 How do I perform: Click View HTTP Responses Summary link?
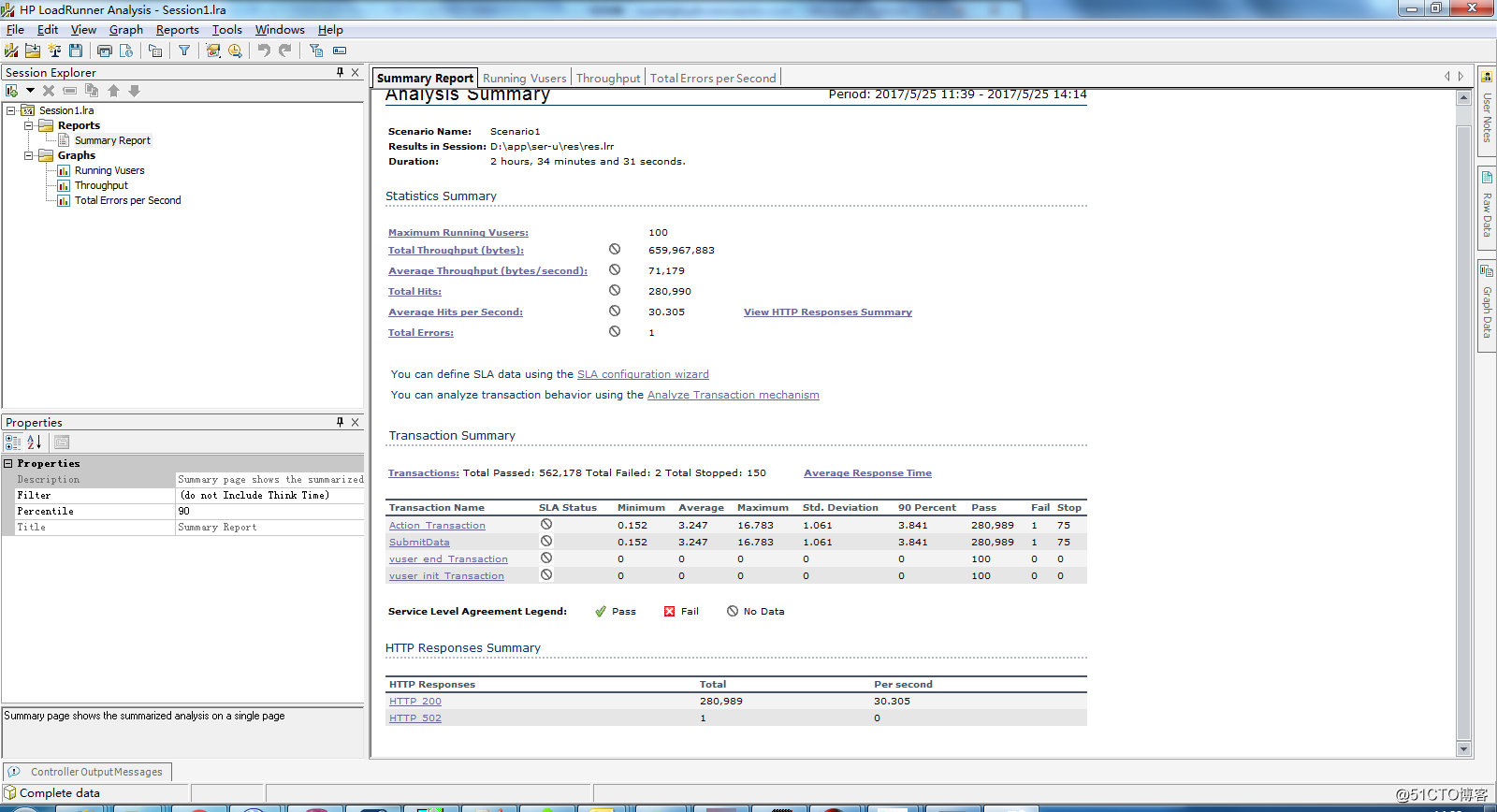click(x=828, y=312)
